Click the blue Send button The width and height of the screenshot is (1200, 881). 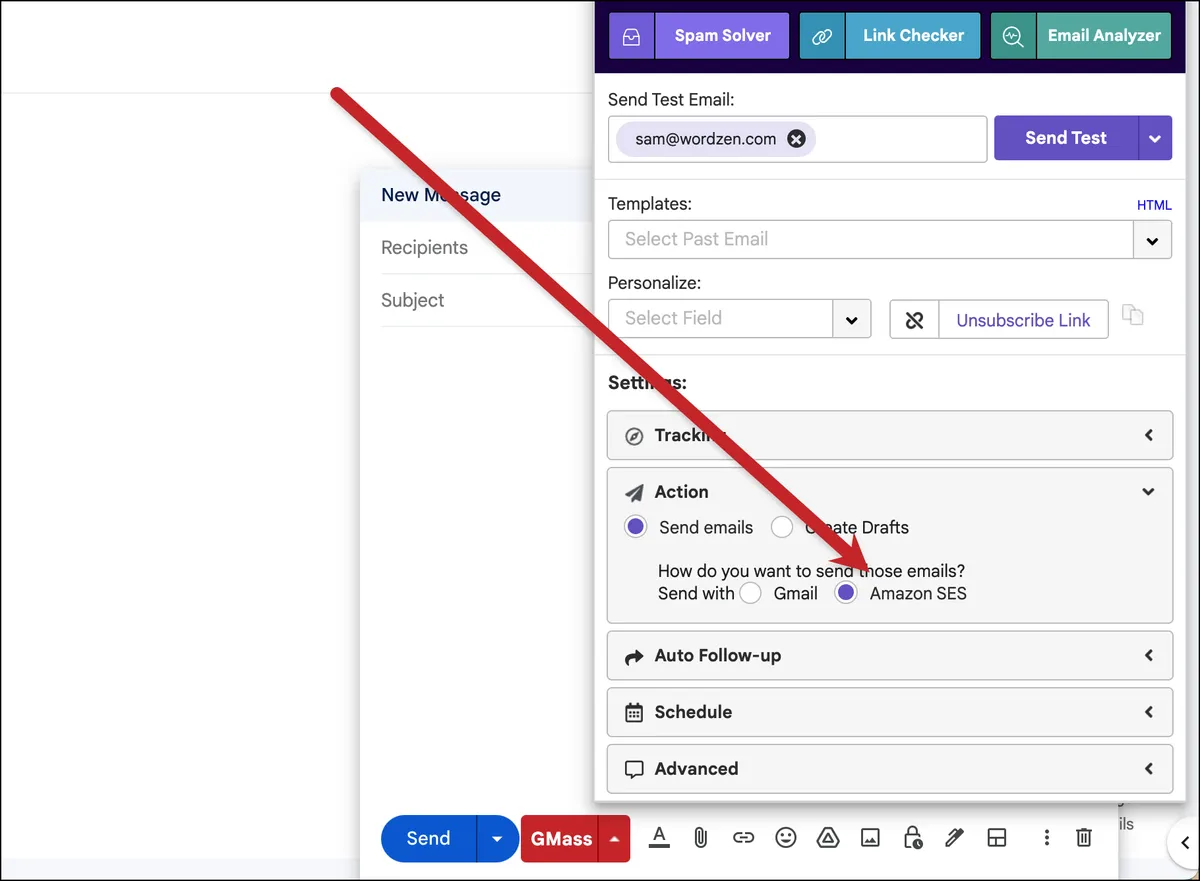pyautogui.click(x=429, y=839)
